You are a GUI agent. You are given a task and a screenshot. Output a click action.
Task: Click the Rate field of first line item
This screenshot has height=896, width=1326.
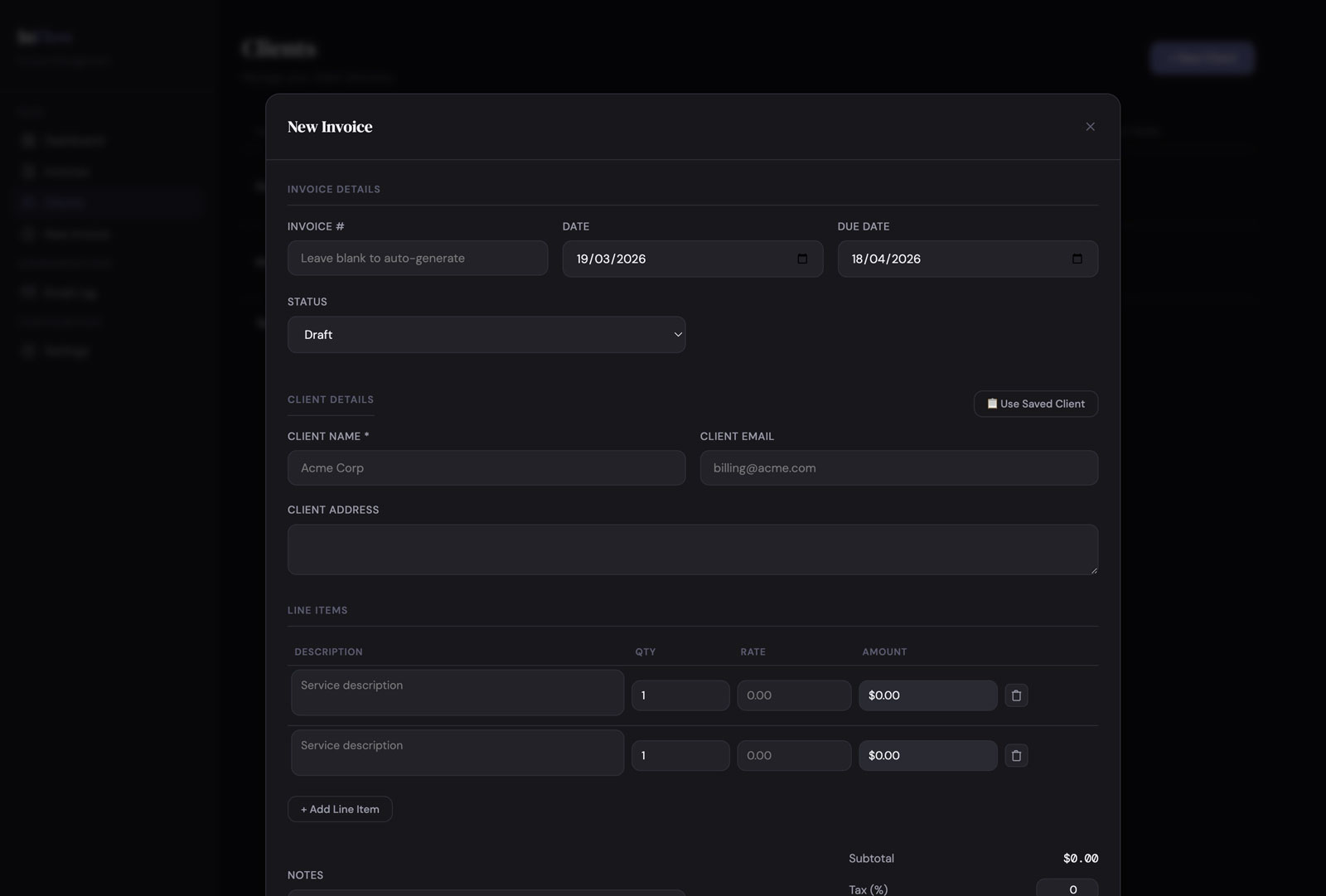(x=793, y=695)
